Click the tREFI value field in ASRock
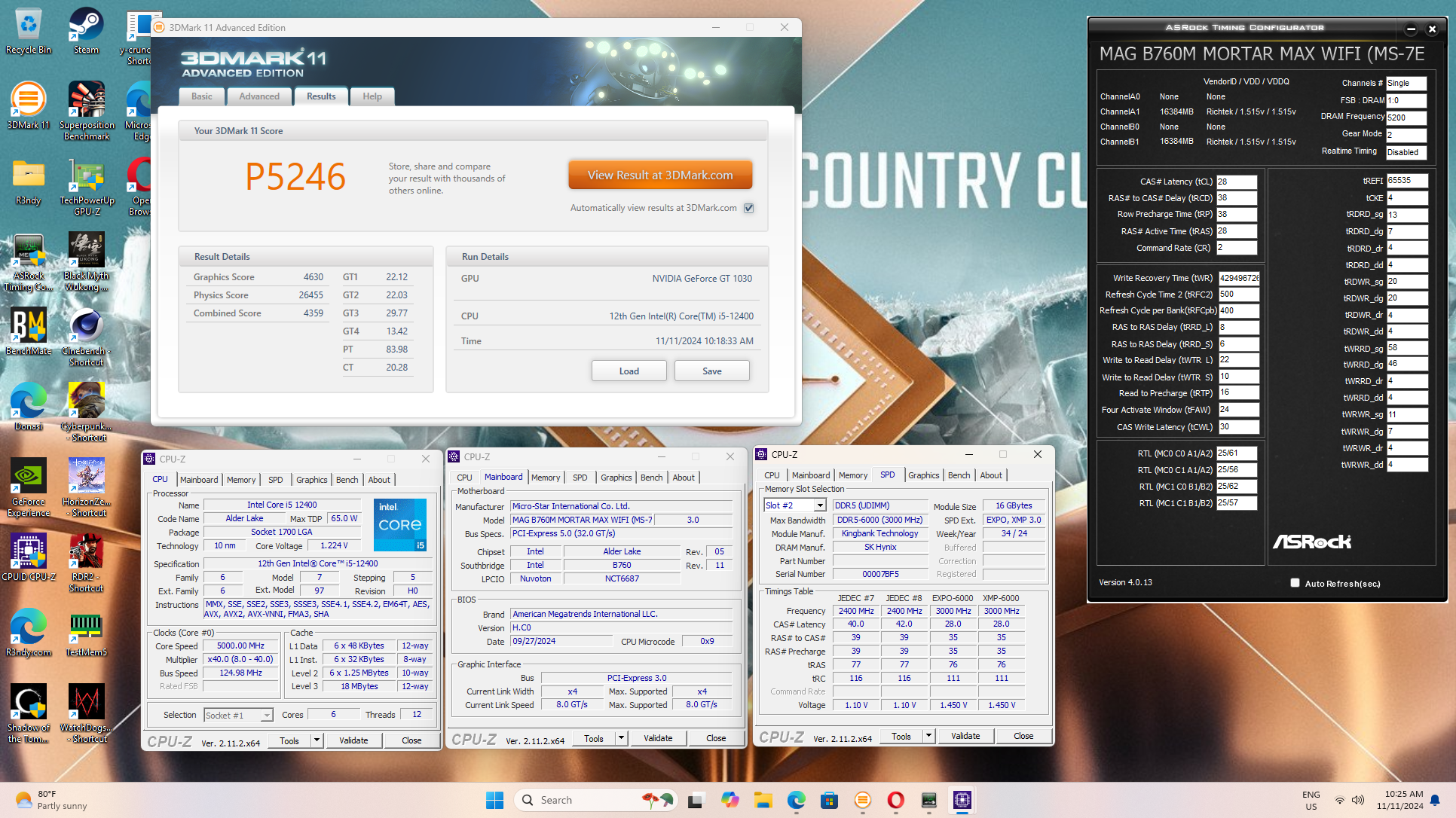1456x818 pixels. [1407, 181]
